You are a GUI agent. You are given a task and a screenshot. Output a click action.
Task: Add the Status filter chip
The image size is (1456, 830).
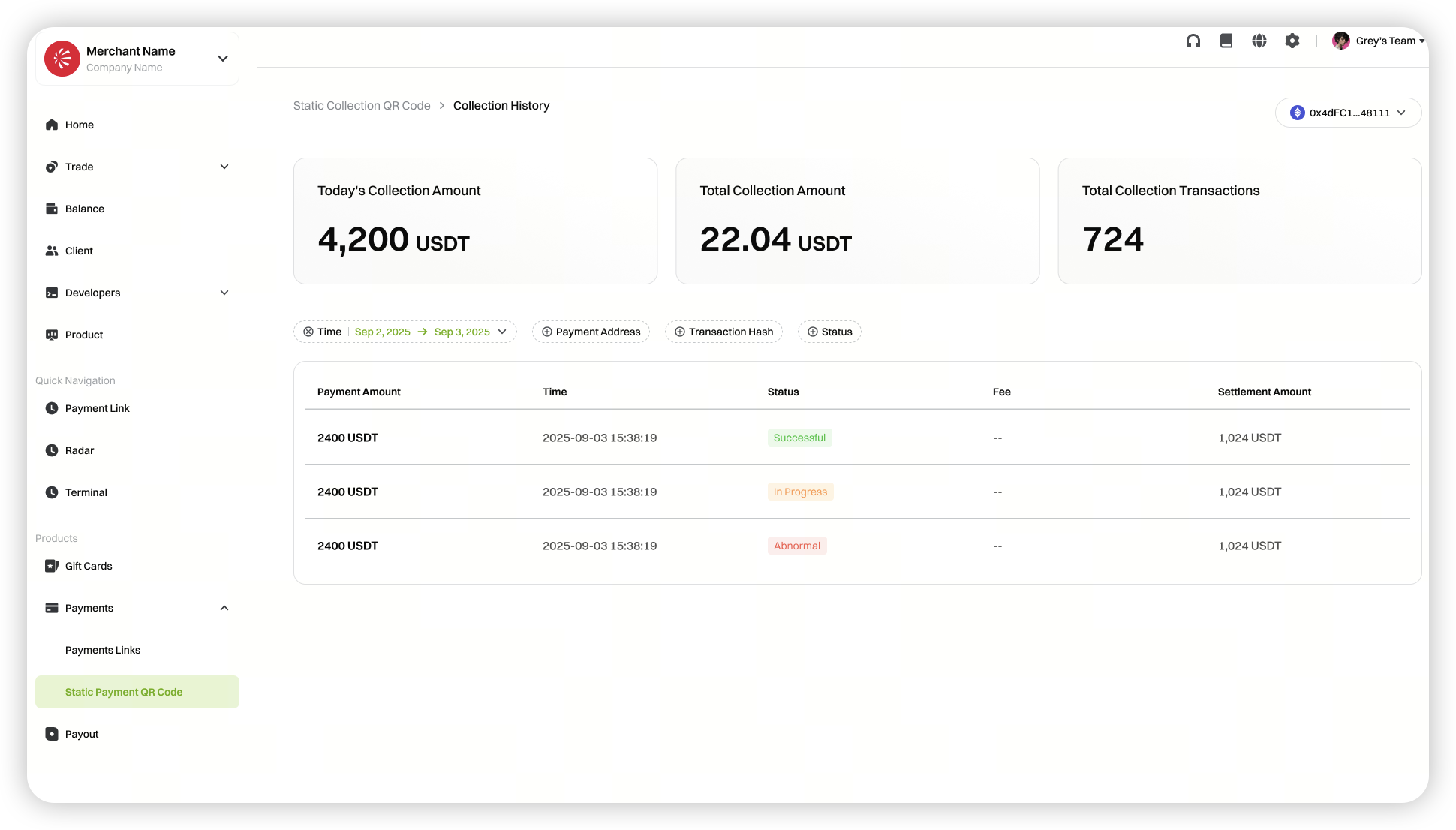(829, 332)
